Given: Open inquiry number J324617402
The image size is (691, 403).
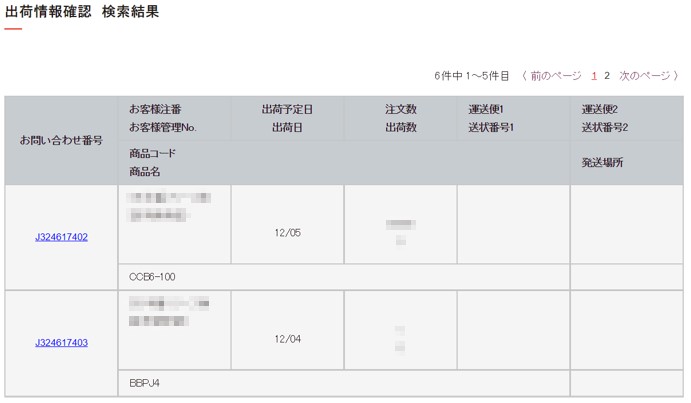Looking at the screenshot, I should click(61, 237).
